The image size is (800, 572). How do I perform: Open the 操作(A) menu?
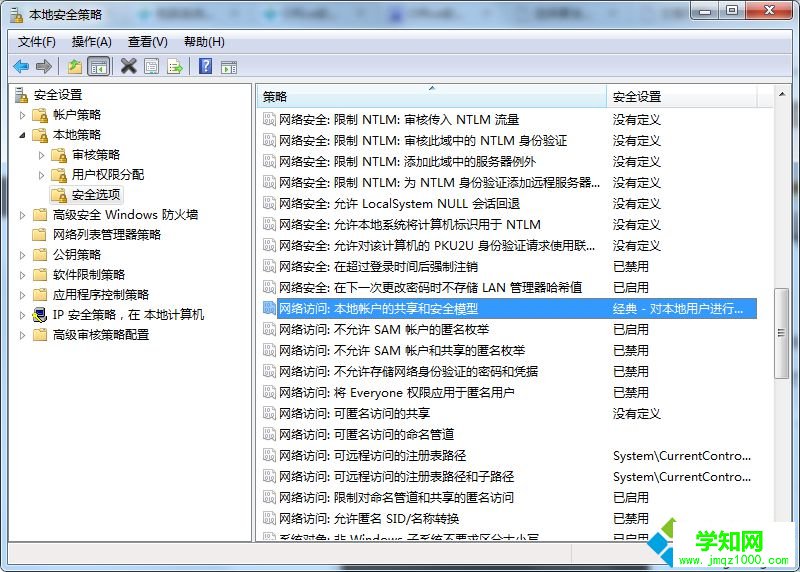[92, 42]
